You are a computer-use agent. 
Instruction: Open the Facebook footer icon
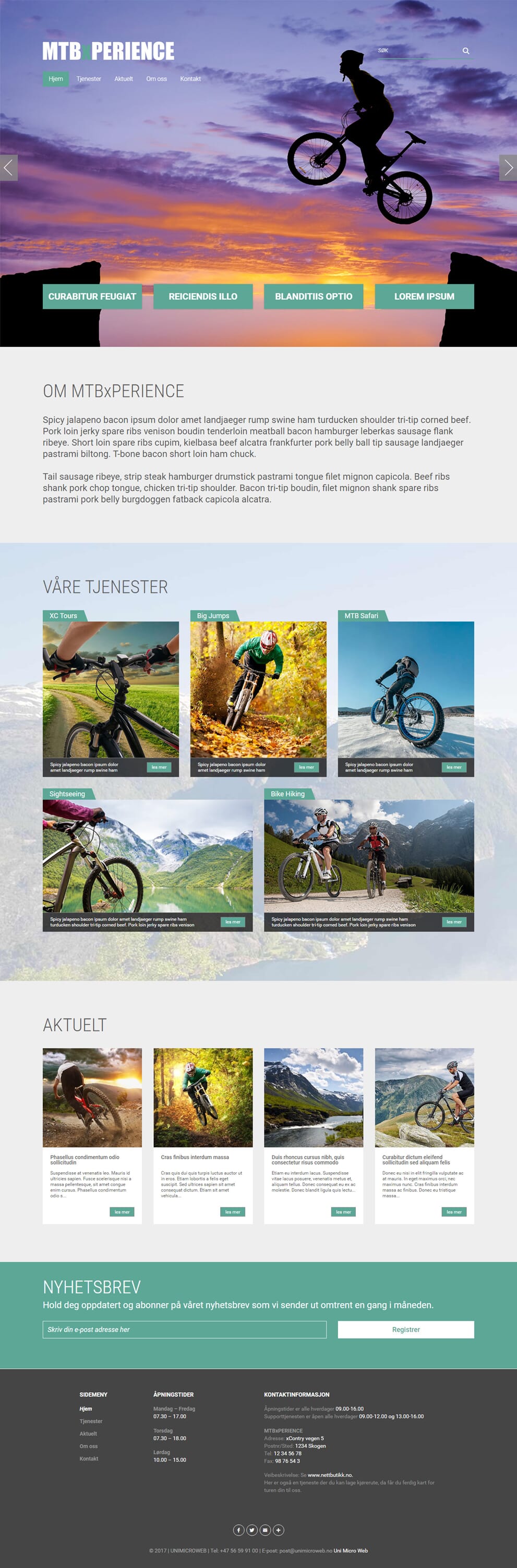pos(239,1529)
